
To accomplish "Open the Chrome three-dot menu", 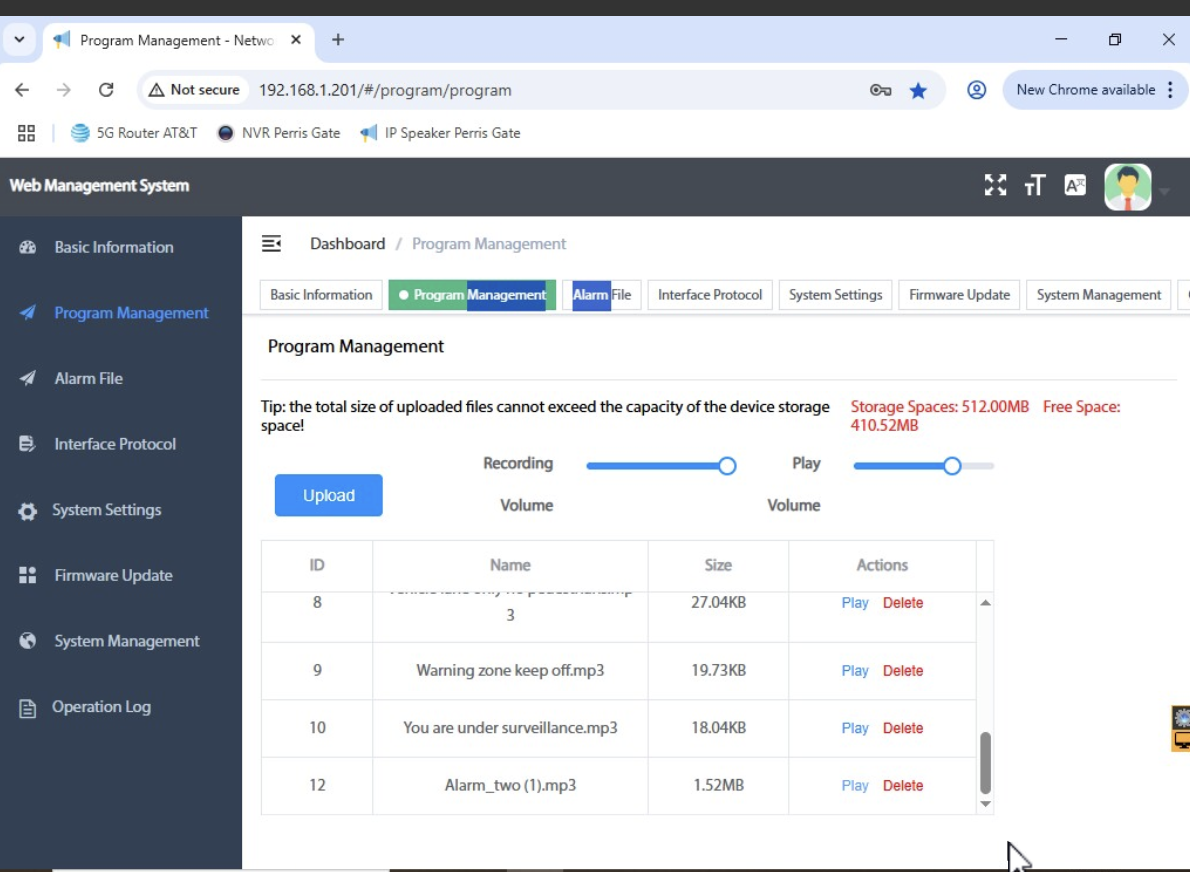I will point(1170,90).
